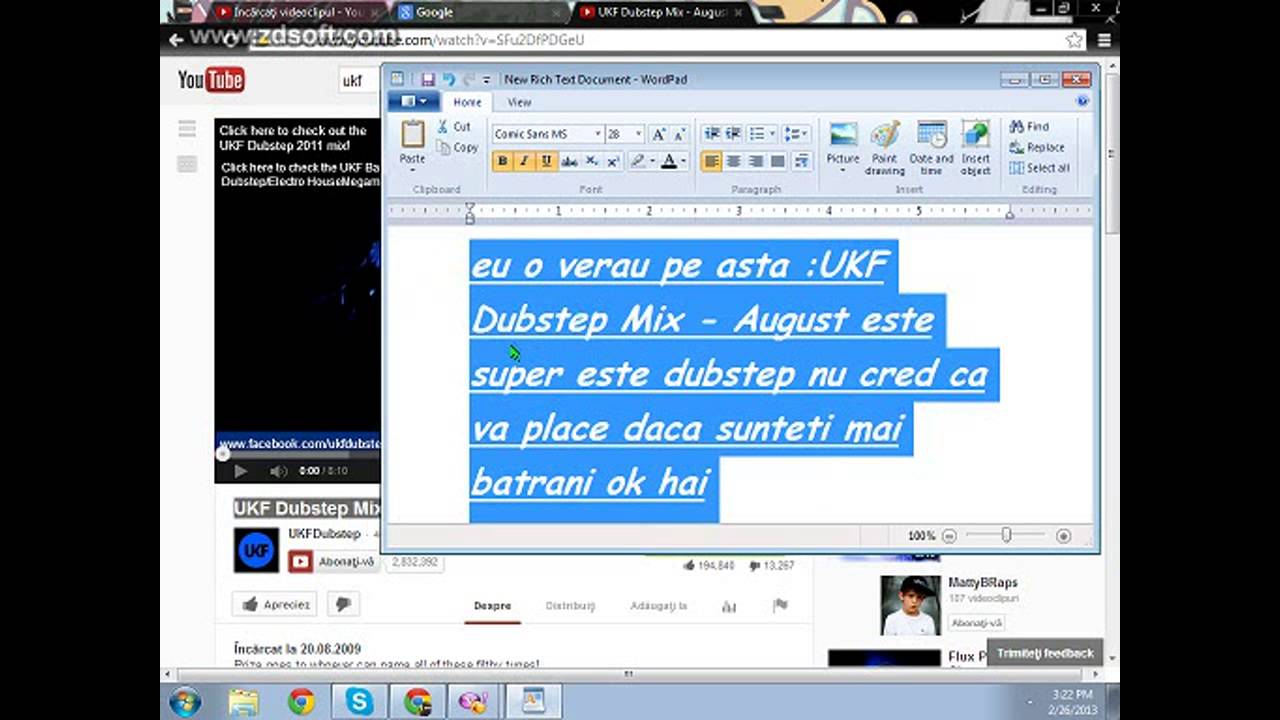Image resolution: width=1280 pixels, height=720 pixels.
Task: Click the dislike thumbs-down button
Action: (x=343, y=604)
